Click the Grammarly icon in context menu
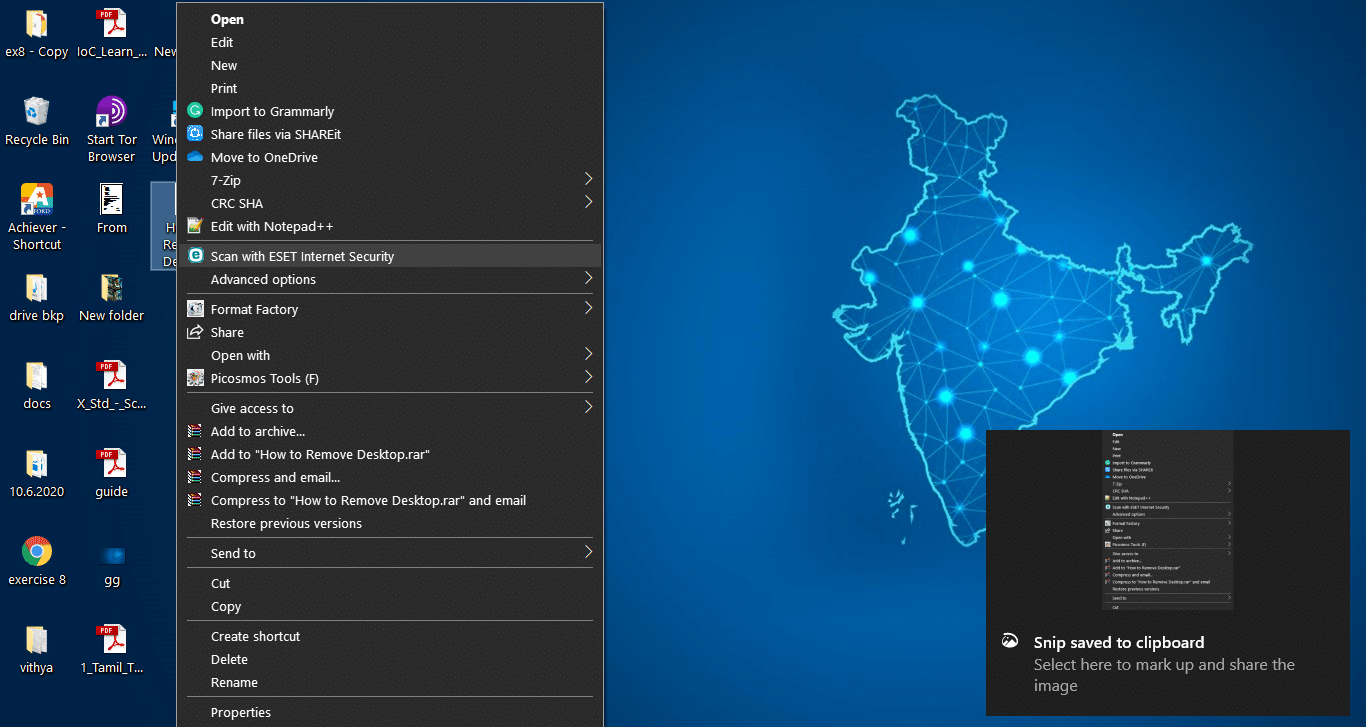Image resolution: width=1366 pixels, height=727 pixels. tap(195, 111)
